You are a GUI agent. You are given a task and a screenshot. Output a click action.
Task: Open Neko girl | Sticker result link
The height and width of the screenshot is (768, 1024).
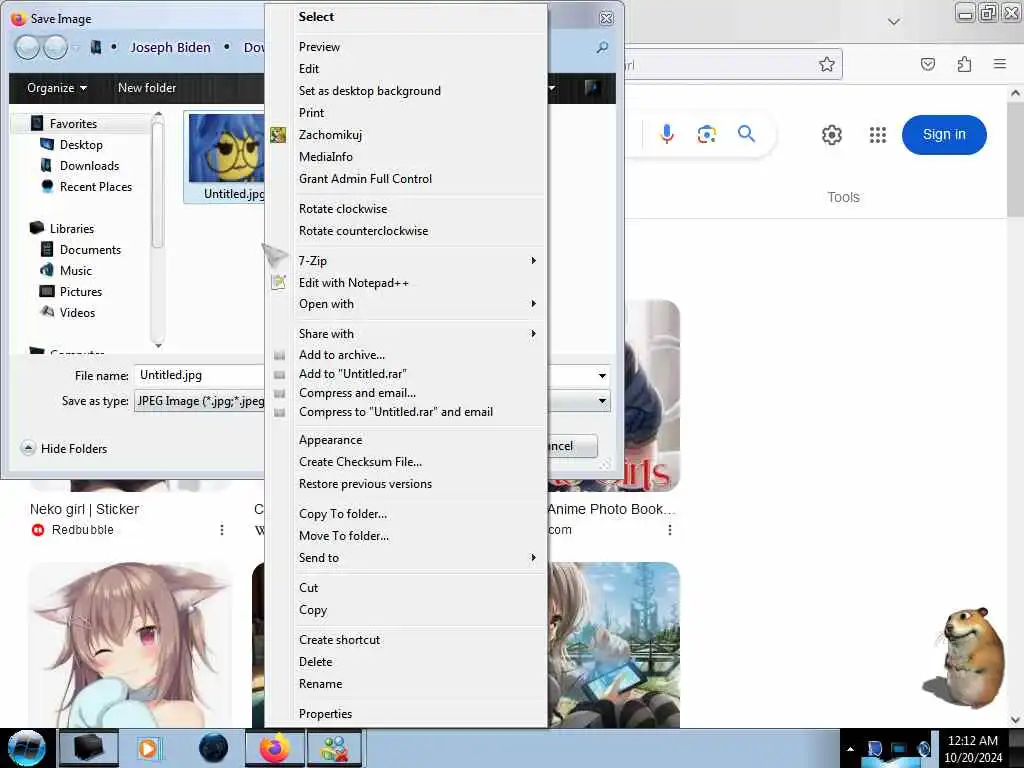coord(84,509)
